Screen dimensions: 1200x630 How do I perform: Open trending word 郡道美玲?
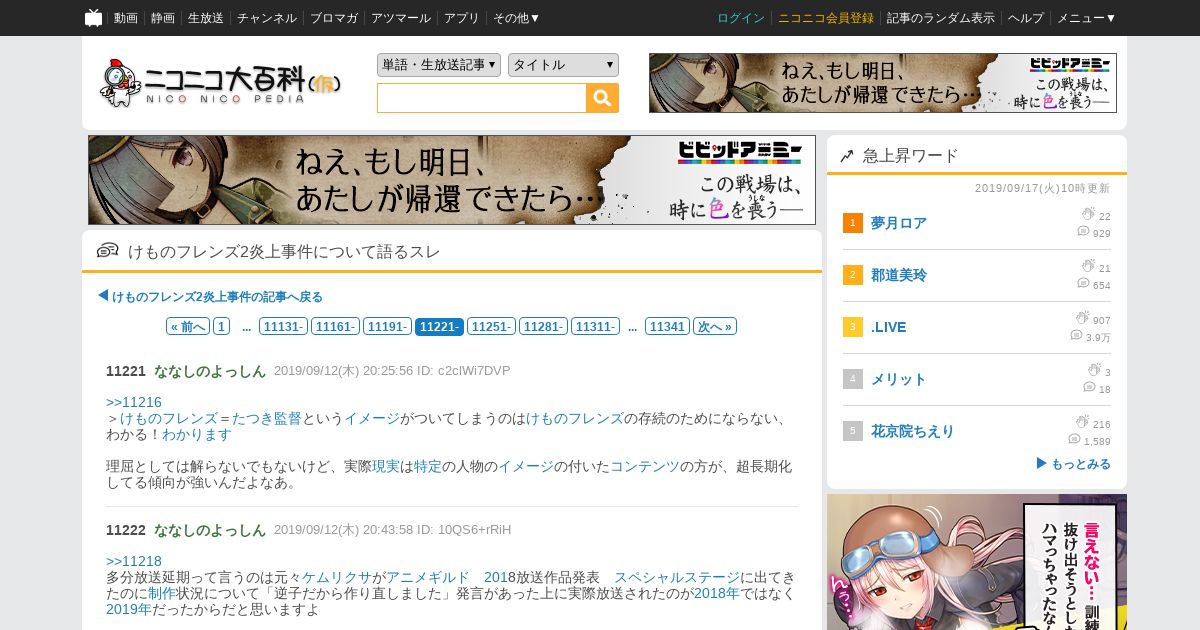coord(899,275)
